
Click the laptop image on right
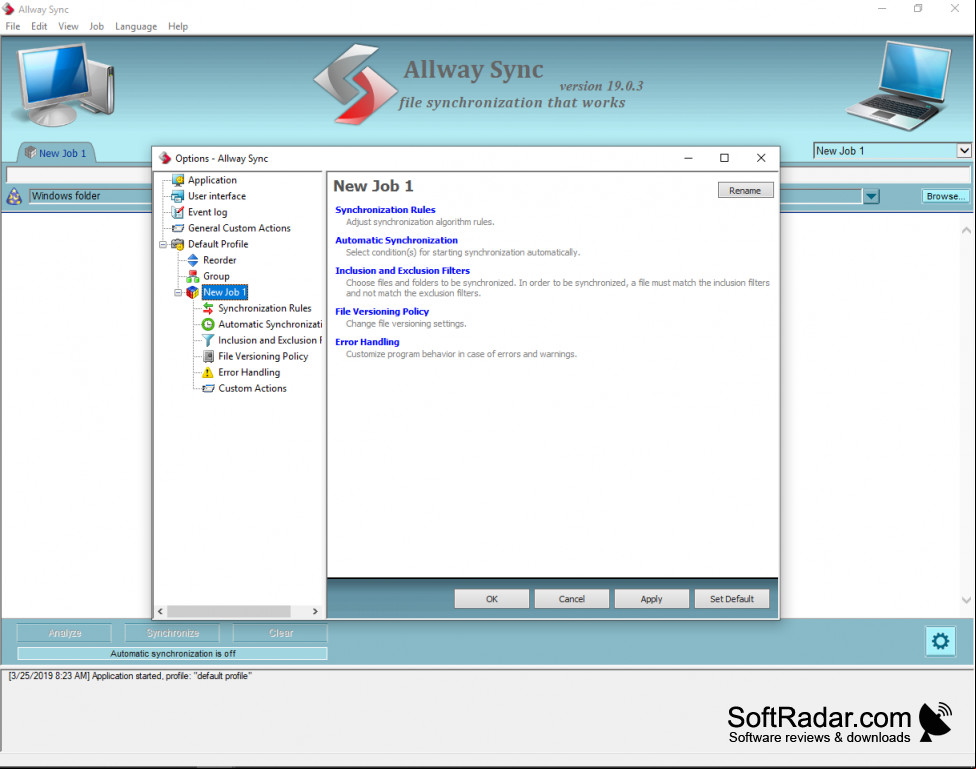[899, 85]
